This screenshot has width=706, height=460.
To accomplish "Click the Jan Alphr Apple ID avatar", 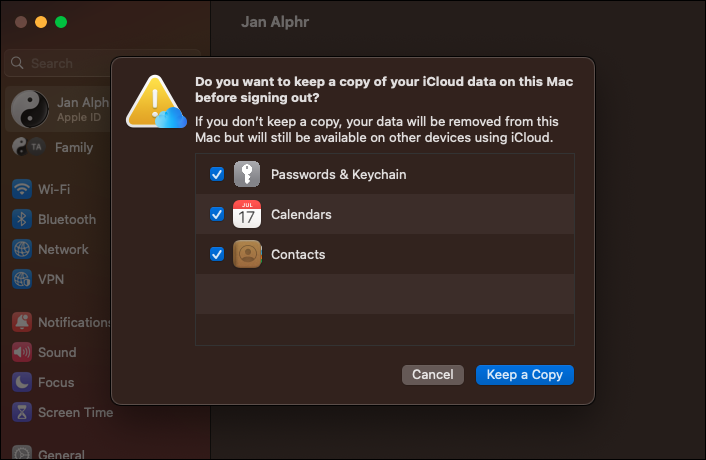I will pyautogui.click(x=29, y=110).
